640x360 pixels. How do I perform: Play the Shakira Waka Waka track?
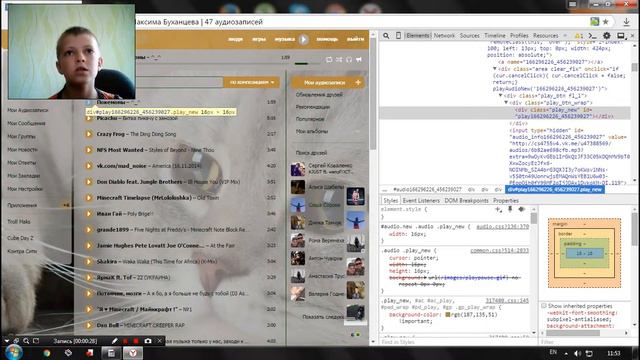click(89, 261)
